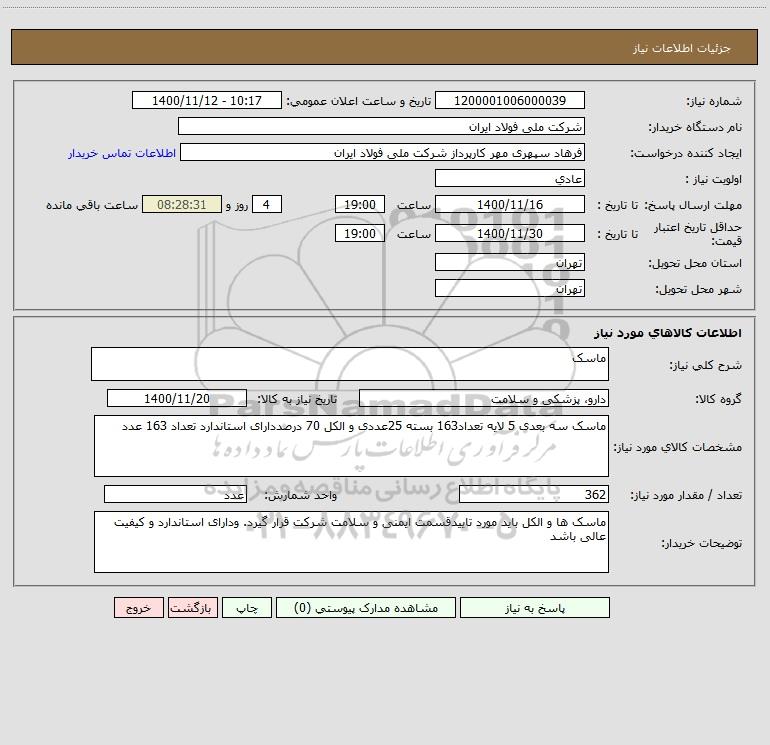Click quantity field showing 362

(534, 495)
